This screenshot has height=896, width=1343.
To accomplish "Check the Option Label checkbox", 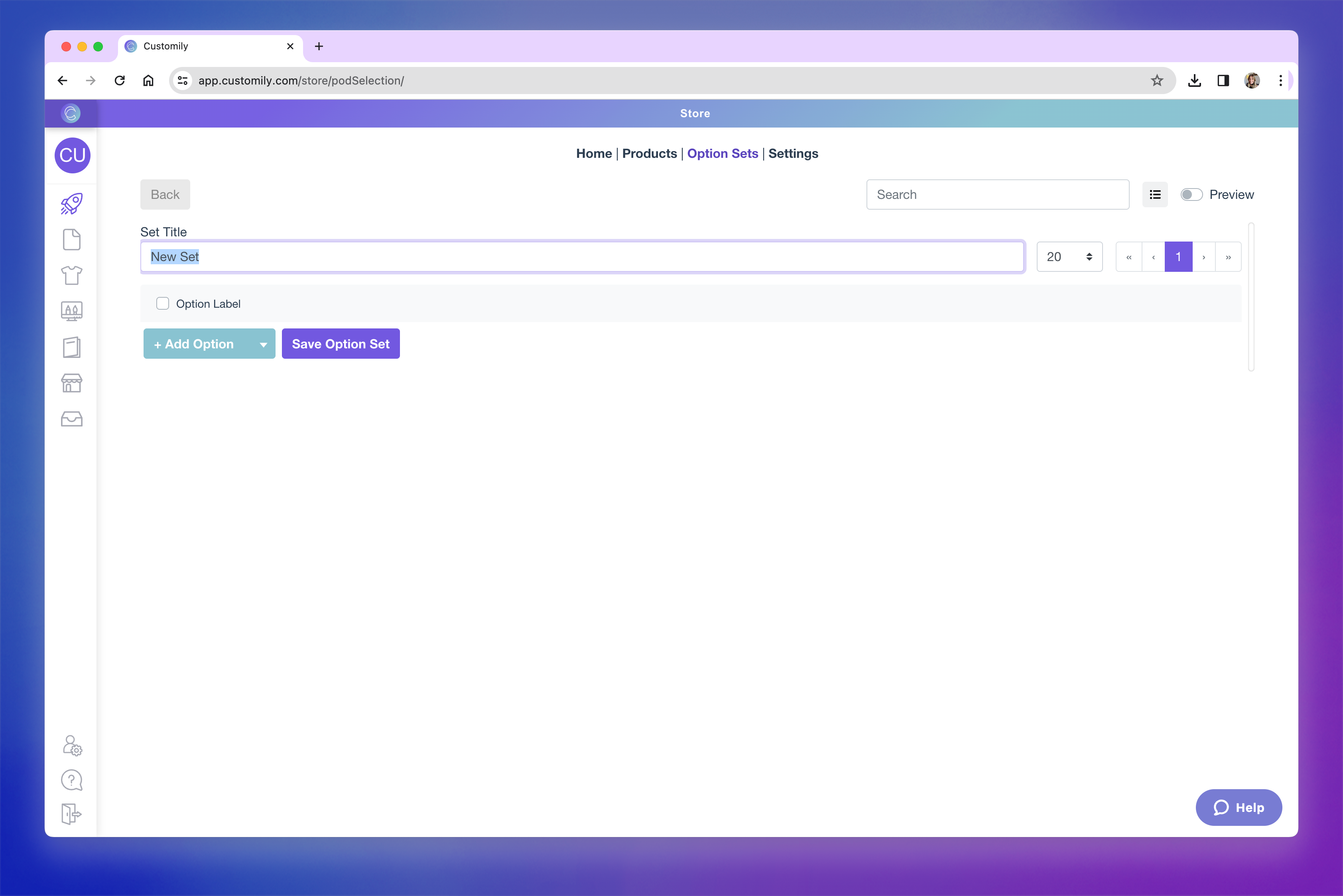I will 163,303.
